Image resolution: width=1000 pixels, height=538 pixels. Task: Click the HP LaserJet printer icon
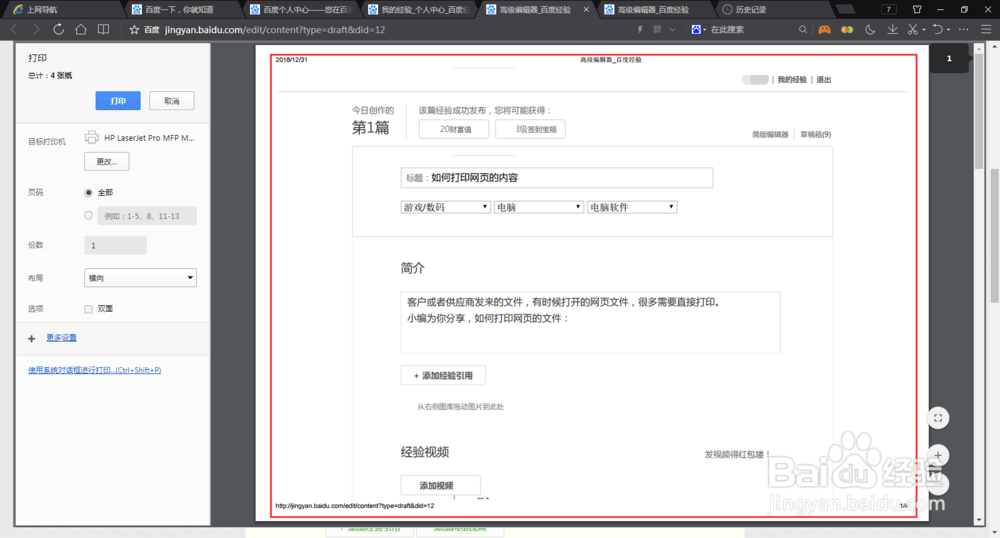92,137
